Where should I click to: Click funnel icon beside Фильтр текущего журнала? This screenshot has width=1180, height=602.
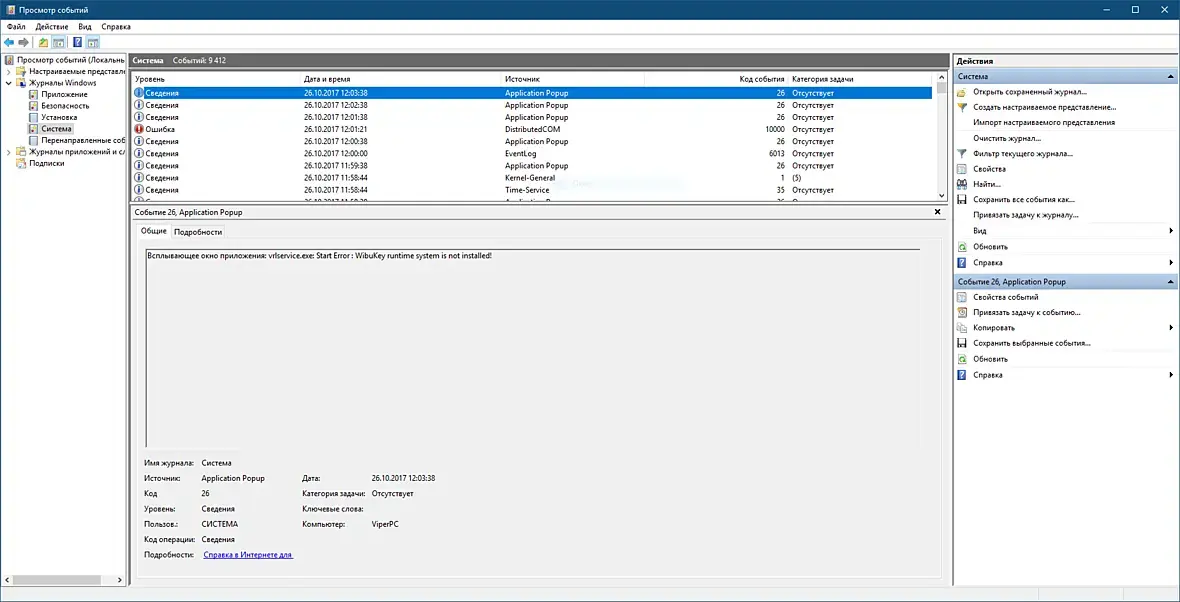(961, 154)
